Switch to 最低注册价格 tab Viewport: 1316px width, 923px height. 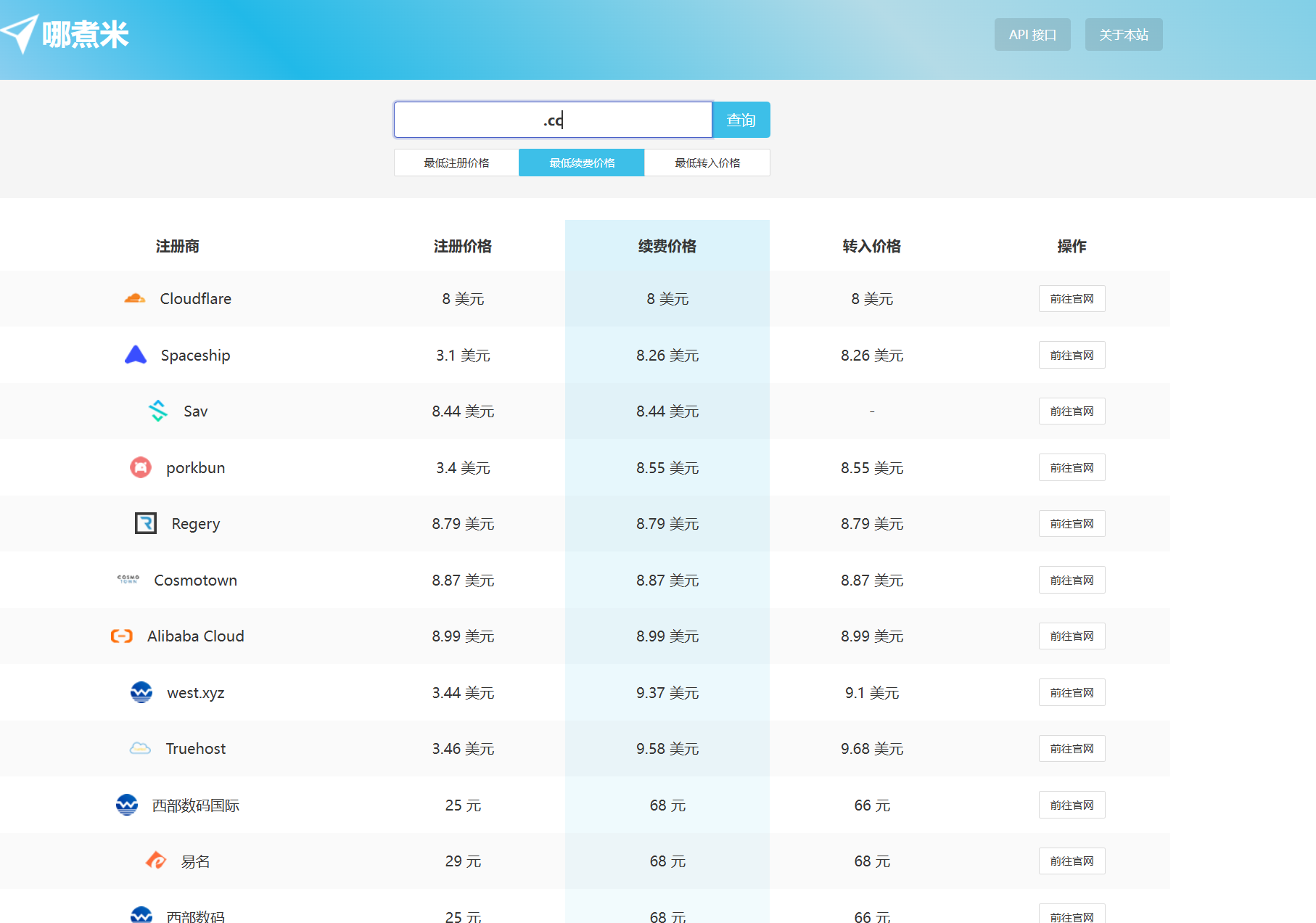coord(456,163)
